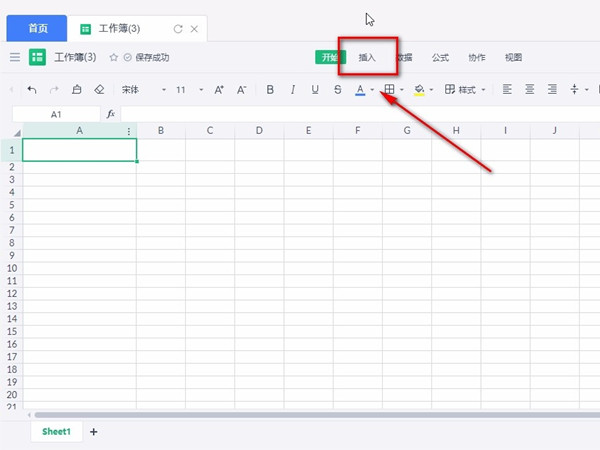Open the font name dropdown 宋体
This screenshot has height=450, width=600.
tap(141, 90)
